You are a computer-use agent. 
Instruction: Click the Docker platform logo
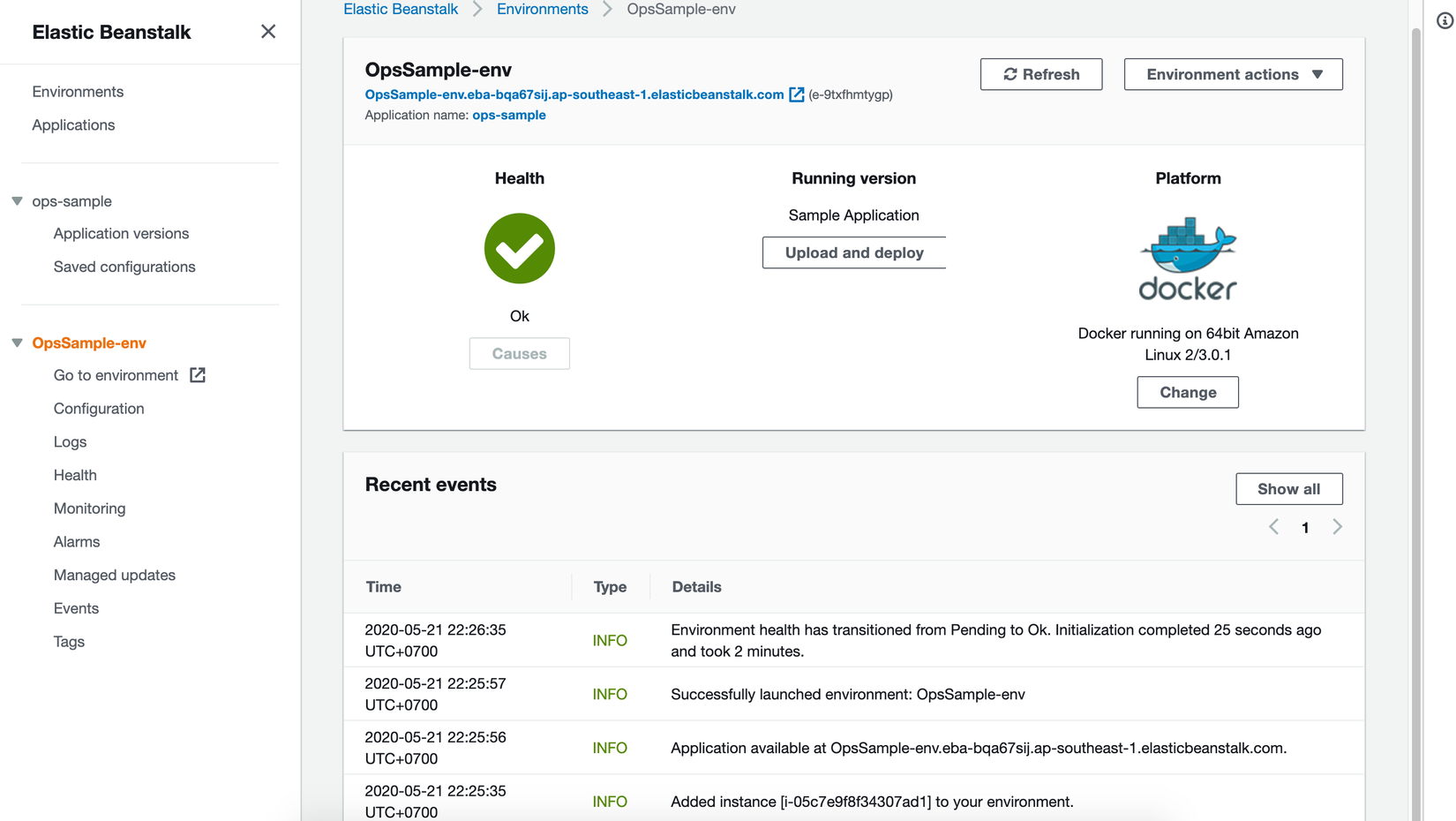point(1188,259)
